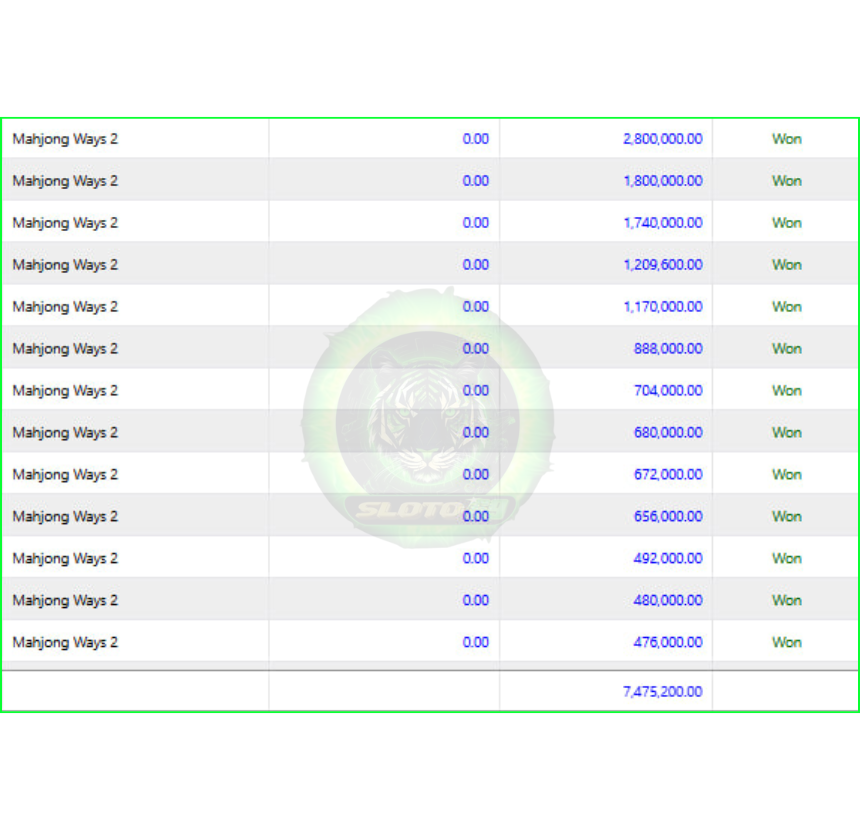Click Won status of 2,800,000.00 row
This screenshot has width=860, height=830.
[787, 139]
